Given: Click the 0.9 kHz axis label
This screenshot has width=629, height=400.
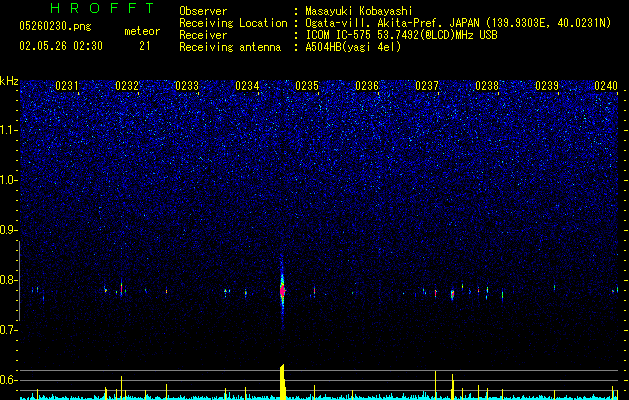Looking at the screenshot, I should point(8,230).
